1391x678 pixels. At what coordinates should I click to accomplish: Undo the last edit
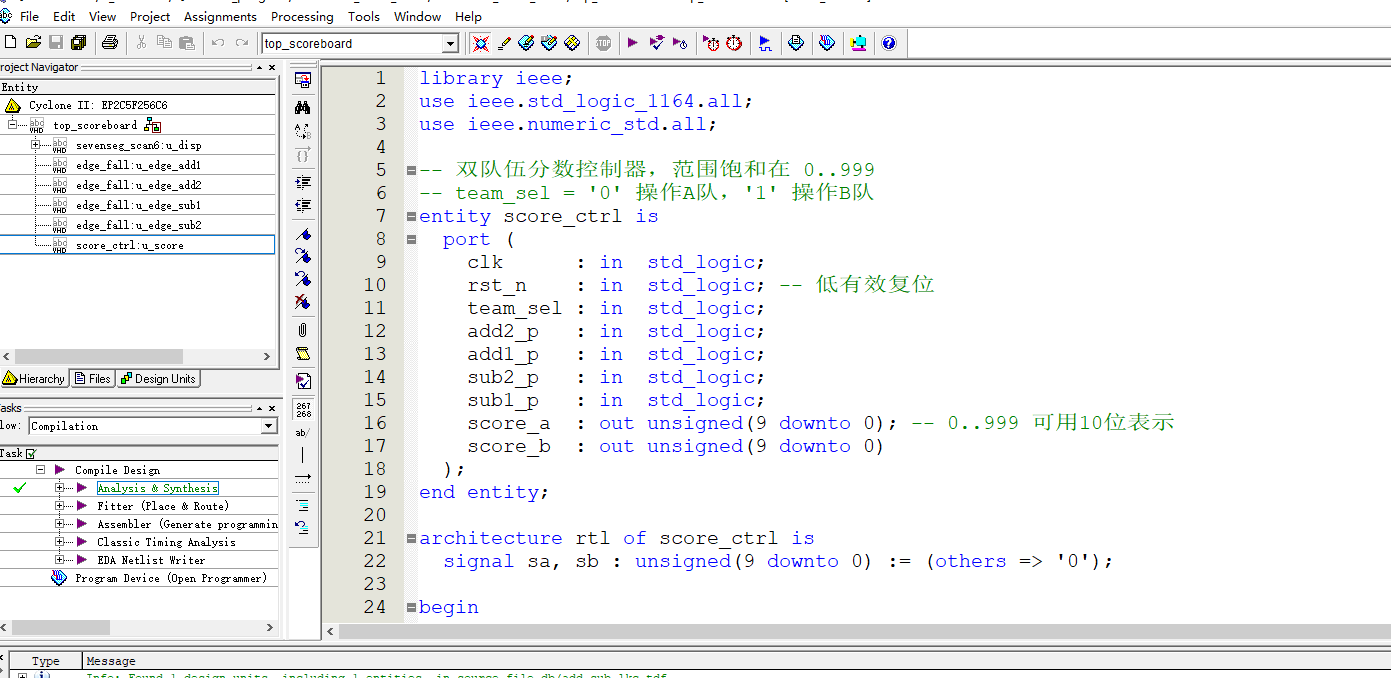pos(218,43)
